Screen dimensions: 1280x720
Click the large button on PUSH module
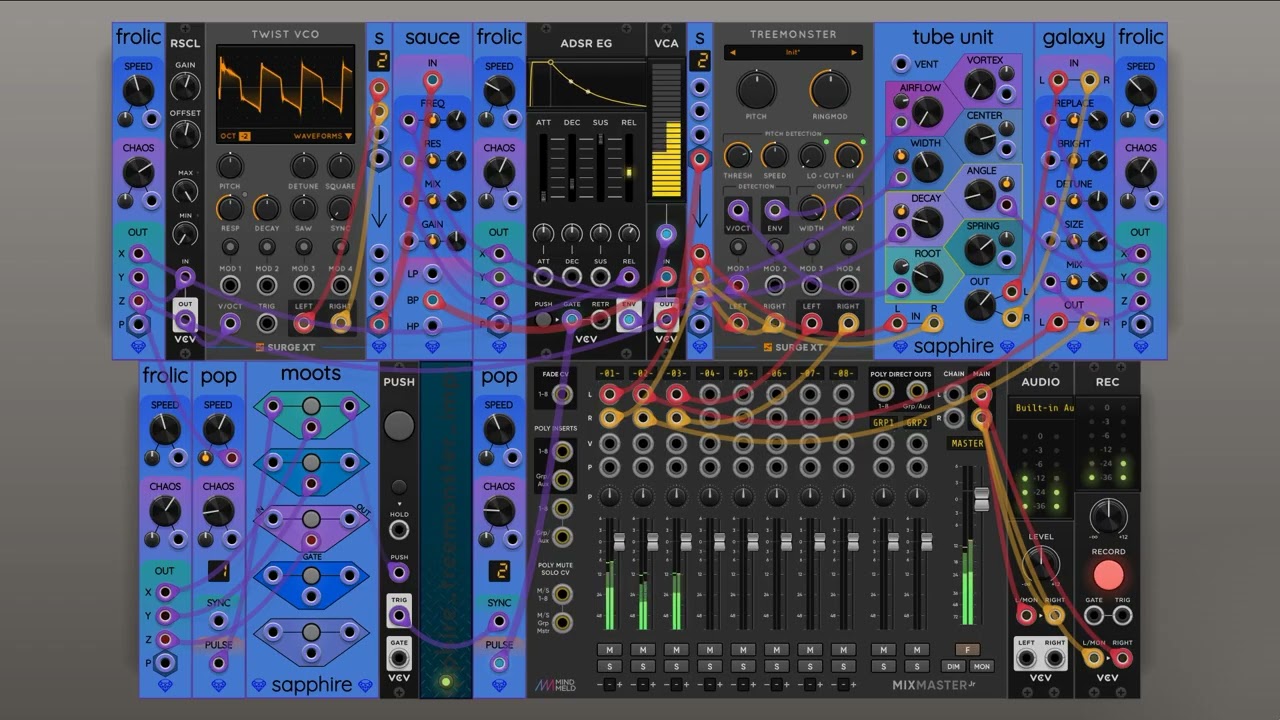pyautogui.click(x=398, y=425)
